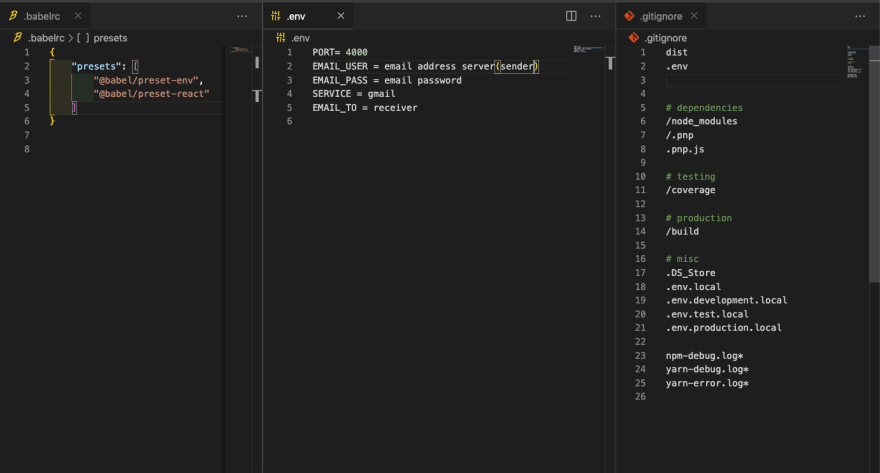Click the .pnp.js entry
This screenshot has height=473, width=880.
pyautogui.click(x=685, y=149)
